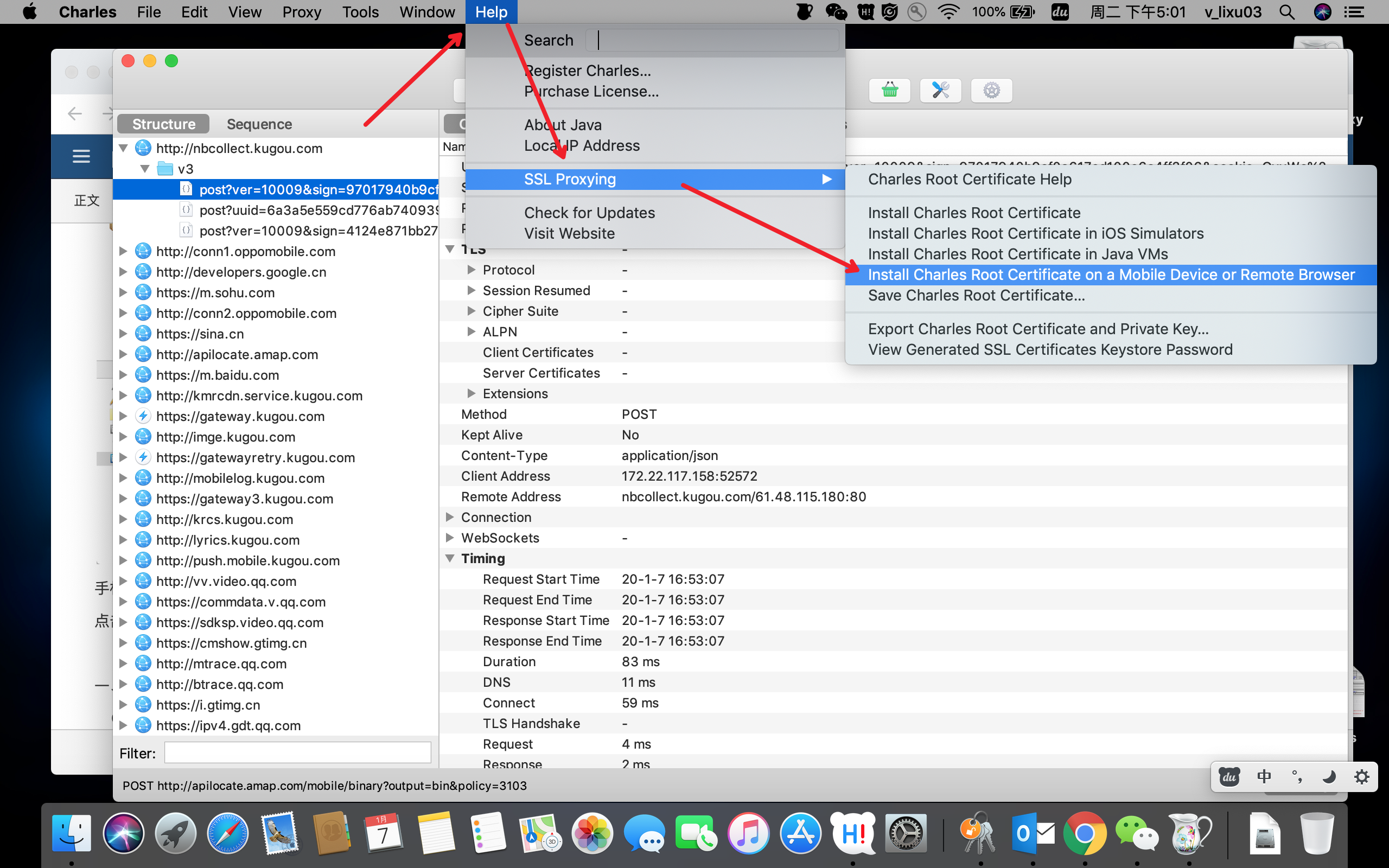
Task: Open WeChat in the dock
Action: coord(1137,832)
